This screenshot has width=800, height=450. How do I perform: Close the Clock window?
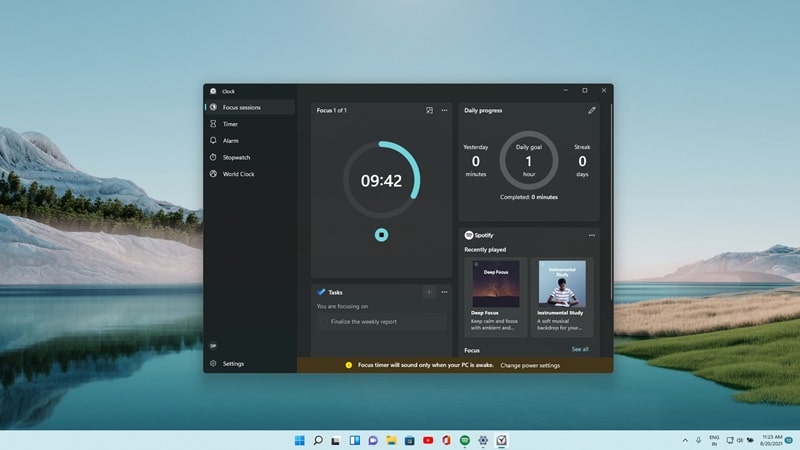[x=604, y=90]
